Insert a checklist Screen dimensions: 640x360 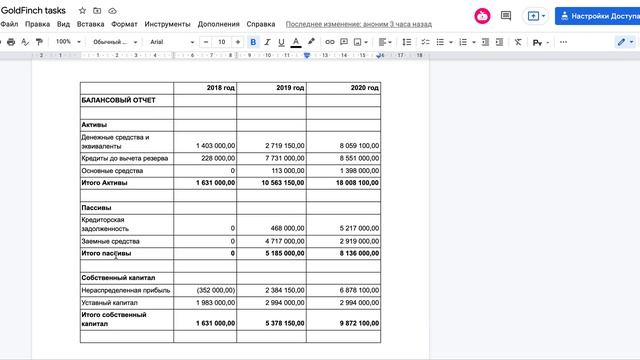(425, 42)
